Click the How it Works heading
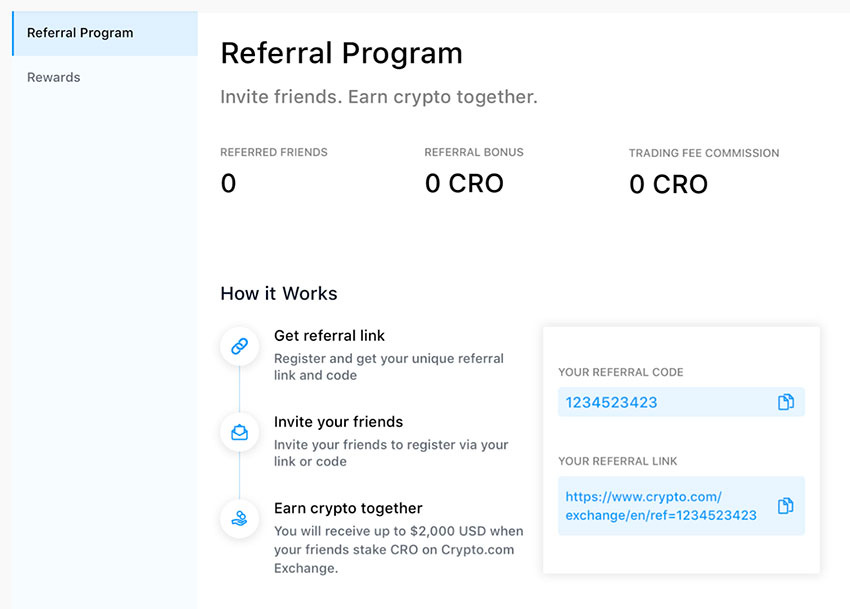Viewport: 850px width, 609px height. pyautogui.click(x=279, y=293)
